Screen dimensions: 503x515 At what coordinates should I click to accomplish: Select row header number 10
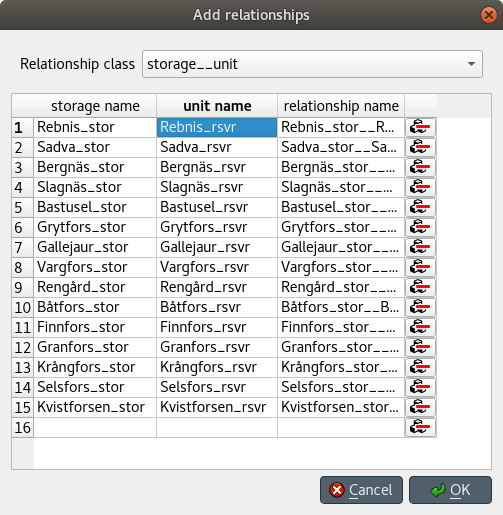[23, 307]
